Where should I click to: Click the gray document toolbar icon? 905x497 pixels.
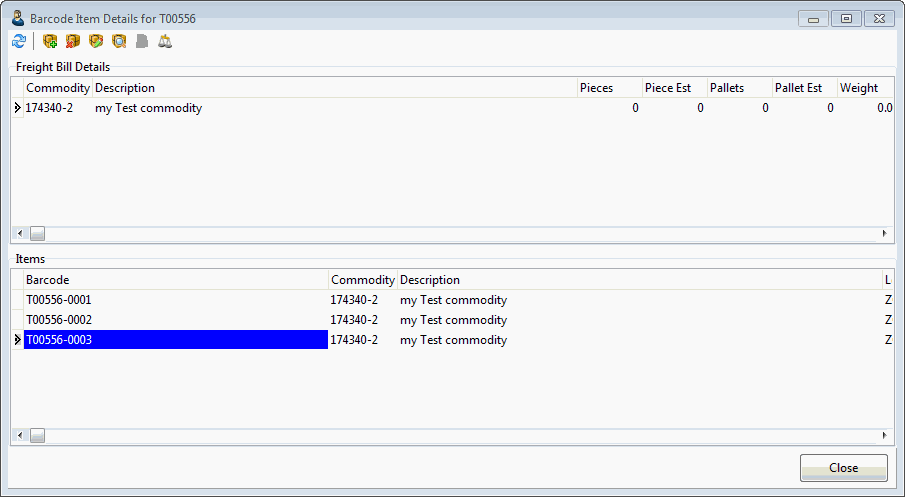point(142,41)
